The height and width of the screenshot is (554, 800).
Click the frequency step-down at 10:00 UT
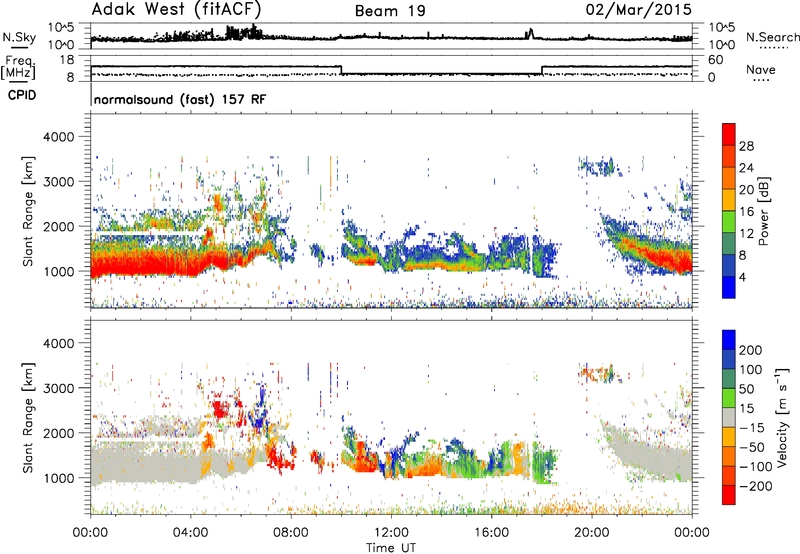pyautogui.click(x=341, y=70)
